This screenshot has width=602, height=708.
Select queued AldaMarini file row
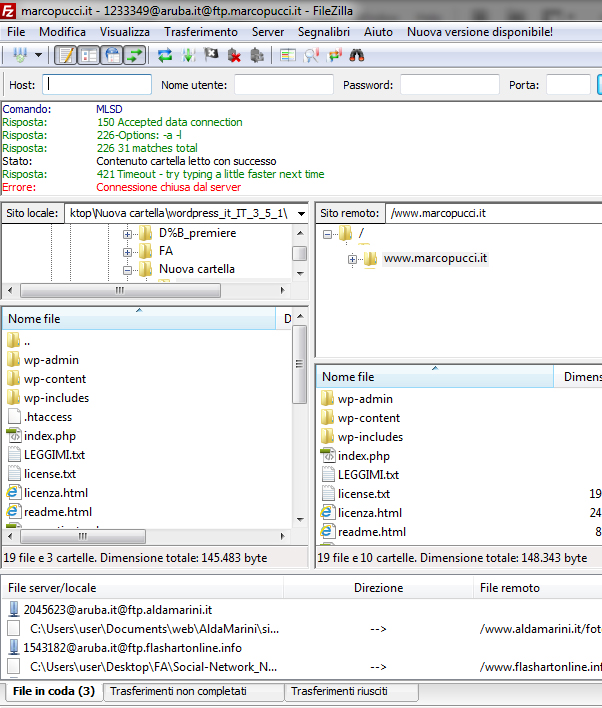point(154,629)
